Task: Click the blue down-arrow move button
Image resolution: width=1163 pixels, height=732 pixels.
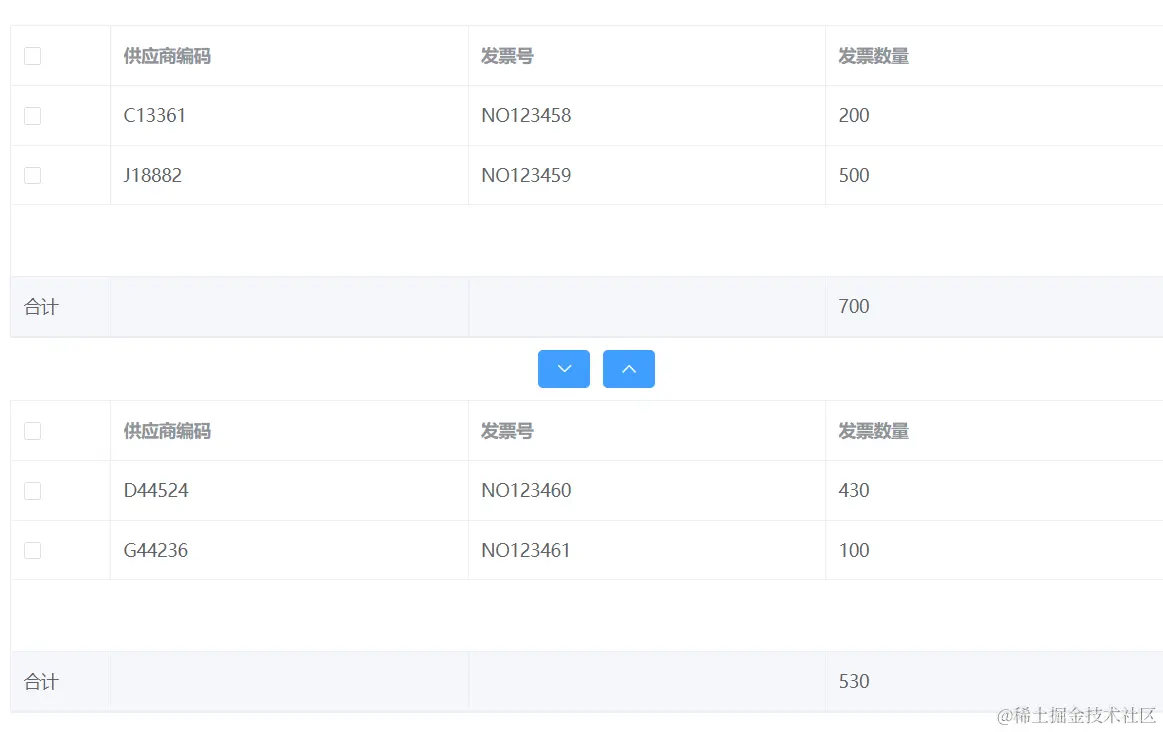Action: tap(564, 369)
